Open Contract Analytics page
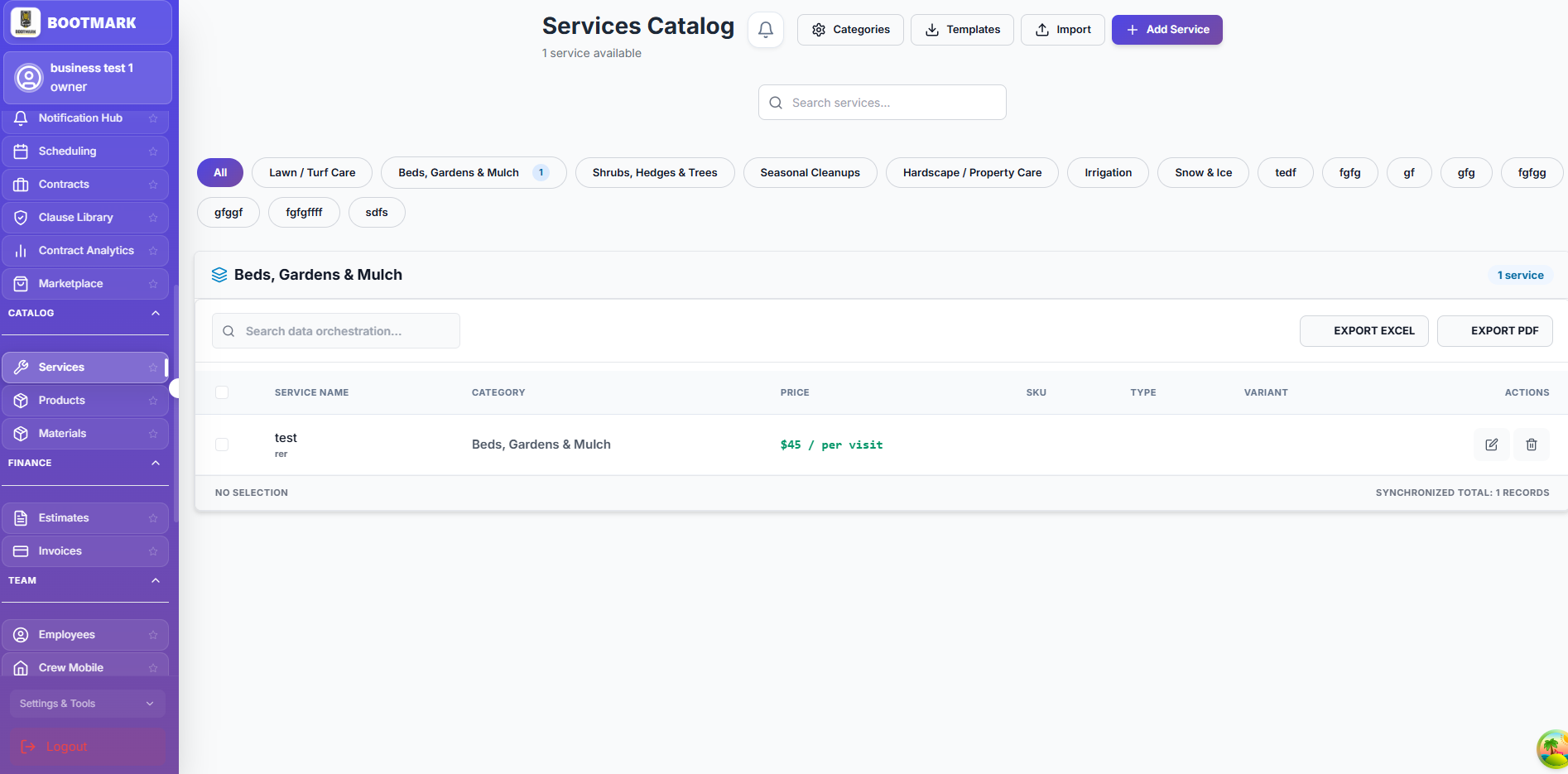This screenshot has height=774, width=1568. point(85,251)
